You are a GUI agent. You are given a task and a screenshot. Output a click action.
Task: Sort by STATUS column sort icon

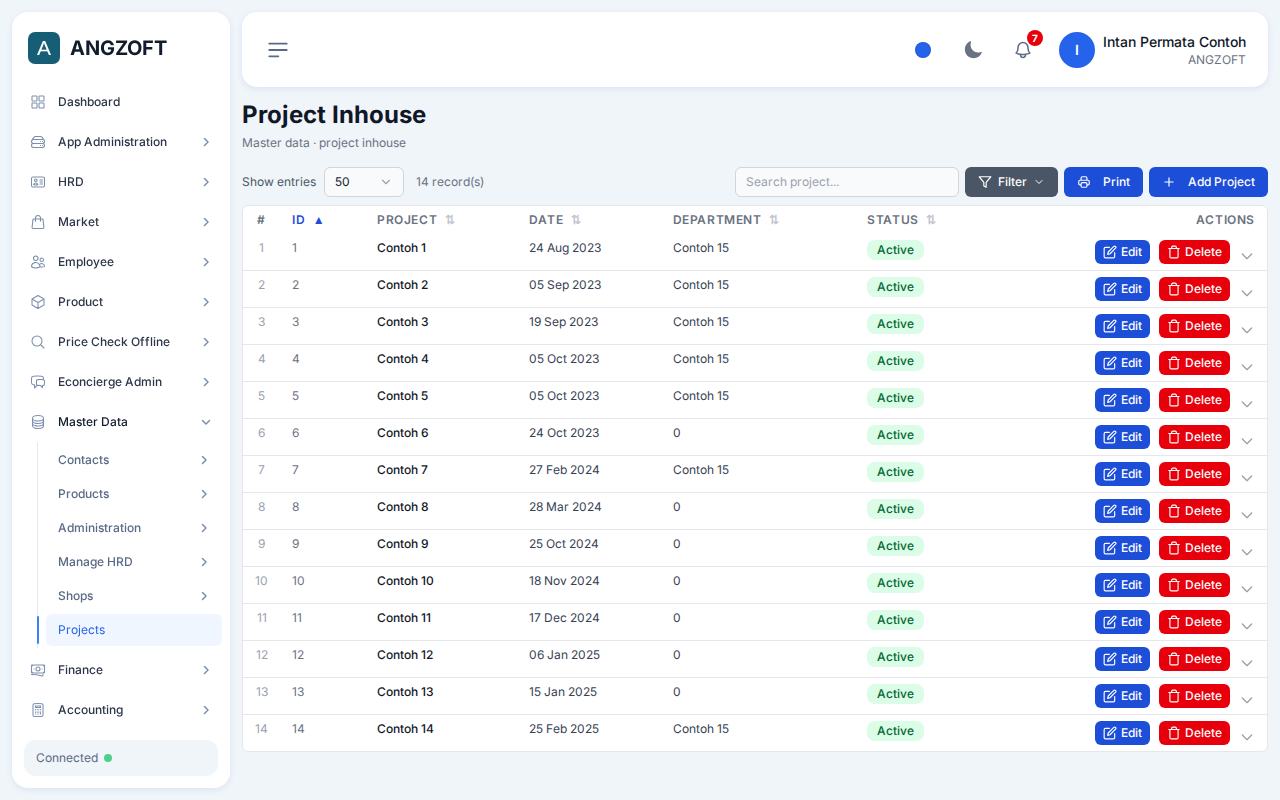coord(931,220)
